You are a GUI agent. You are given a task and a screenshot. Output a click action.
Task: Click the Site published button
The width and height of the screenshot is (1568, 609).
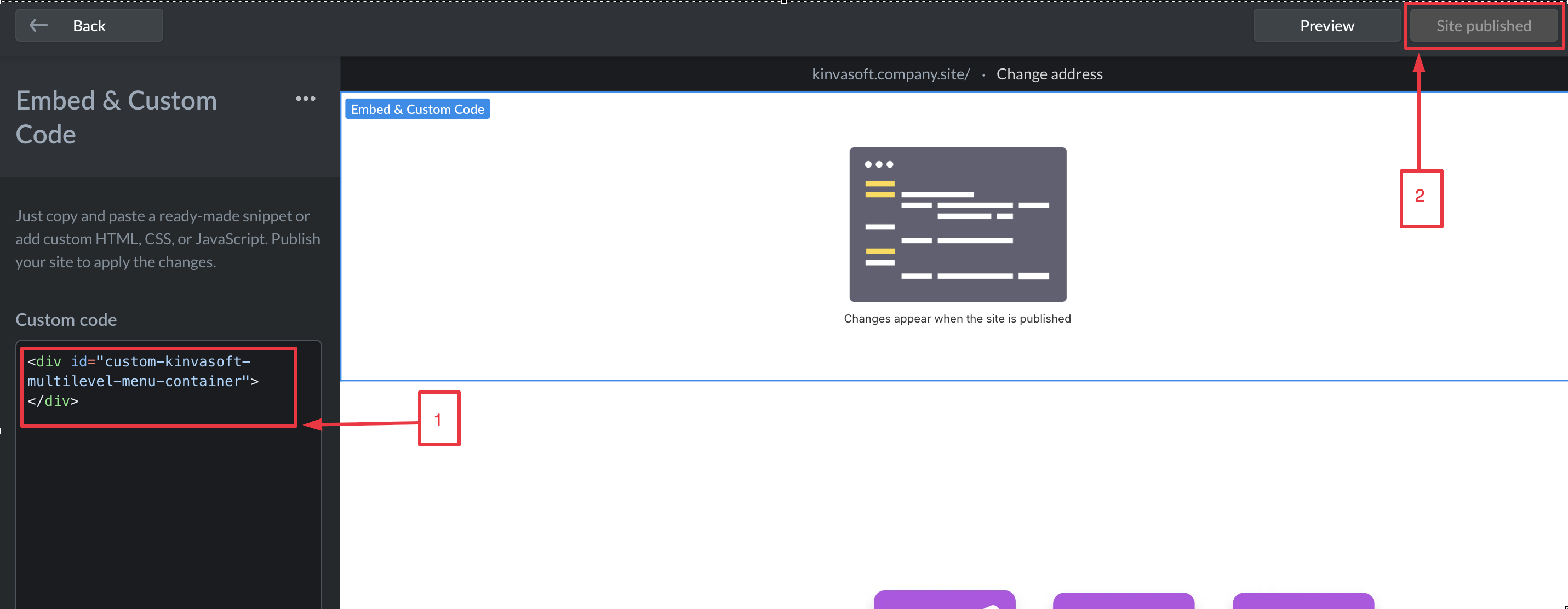[x=1483, y=26]
